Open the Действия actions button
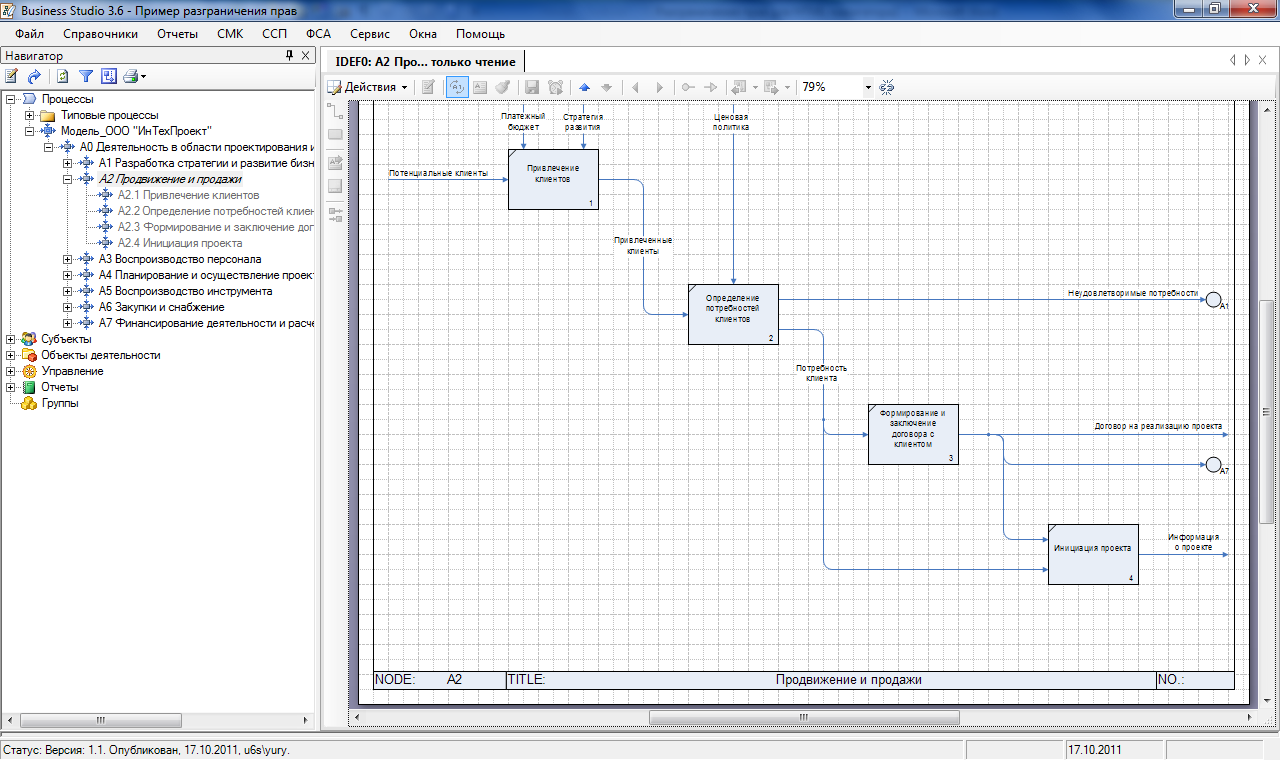This screenshot has height=760, width=1280. pos(368,87)
